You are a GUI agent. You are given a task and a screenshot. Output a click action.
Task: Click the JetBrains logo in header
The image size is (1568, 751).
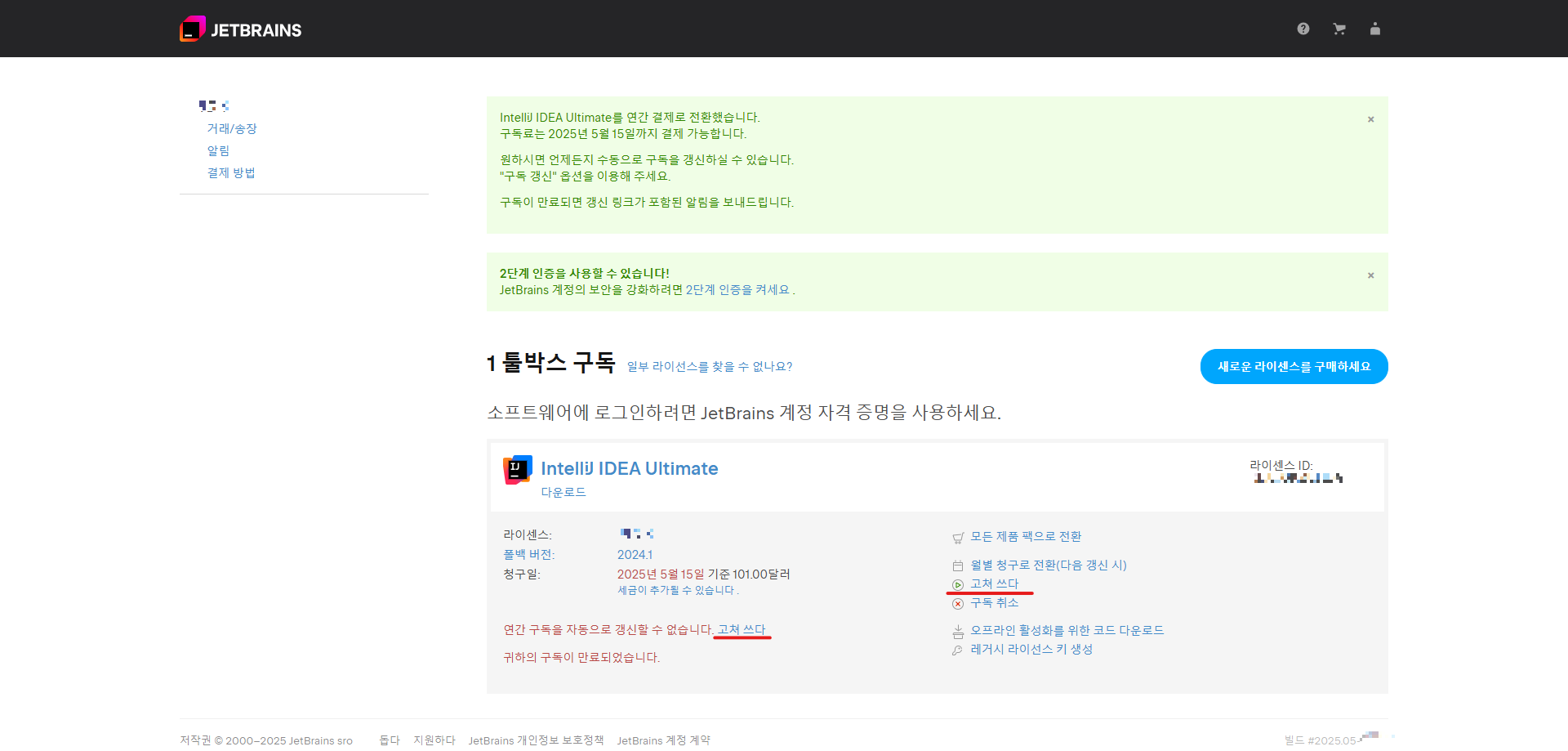241,29
